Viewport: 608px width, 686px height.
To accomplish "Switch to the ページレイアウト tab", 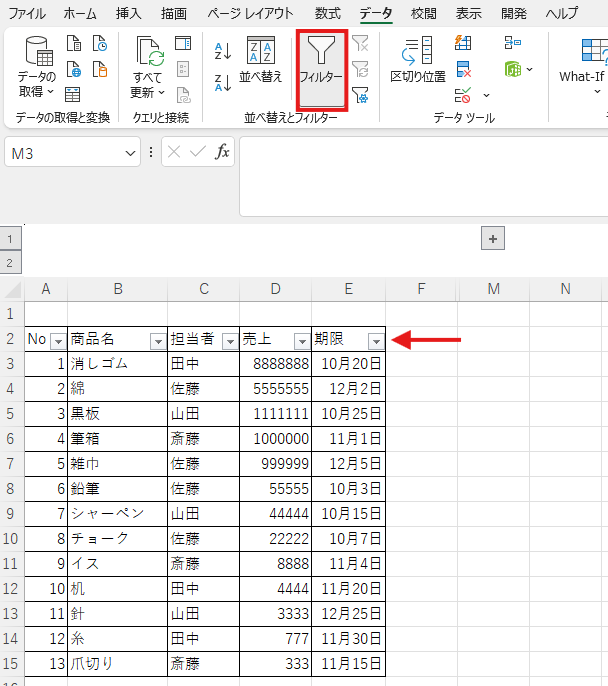I will 250,14.
